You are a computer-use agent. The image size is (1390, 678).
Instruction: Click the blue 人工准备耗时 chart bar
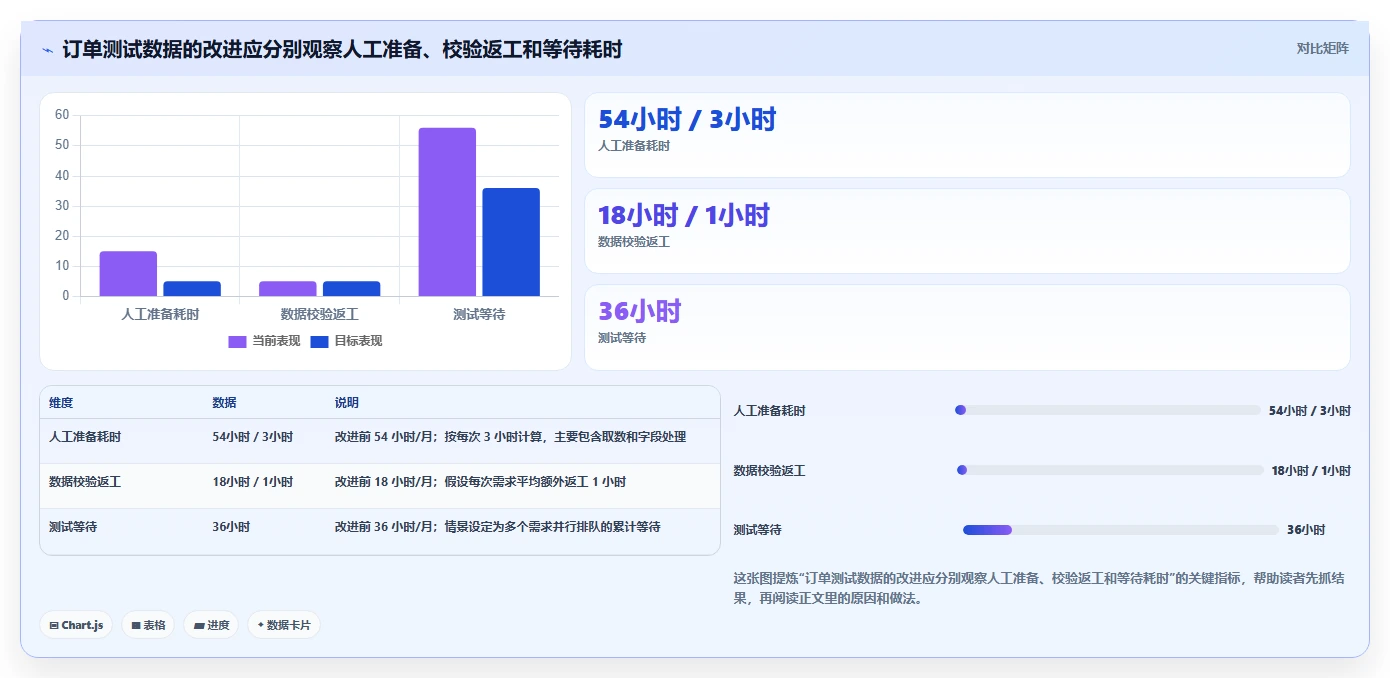point(192,289)
